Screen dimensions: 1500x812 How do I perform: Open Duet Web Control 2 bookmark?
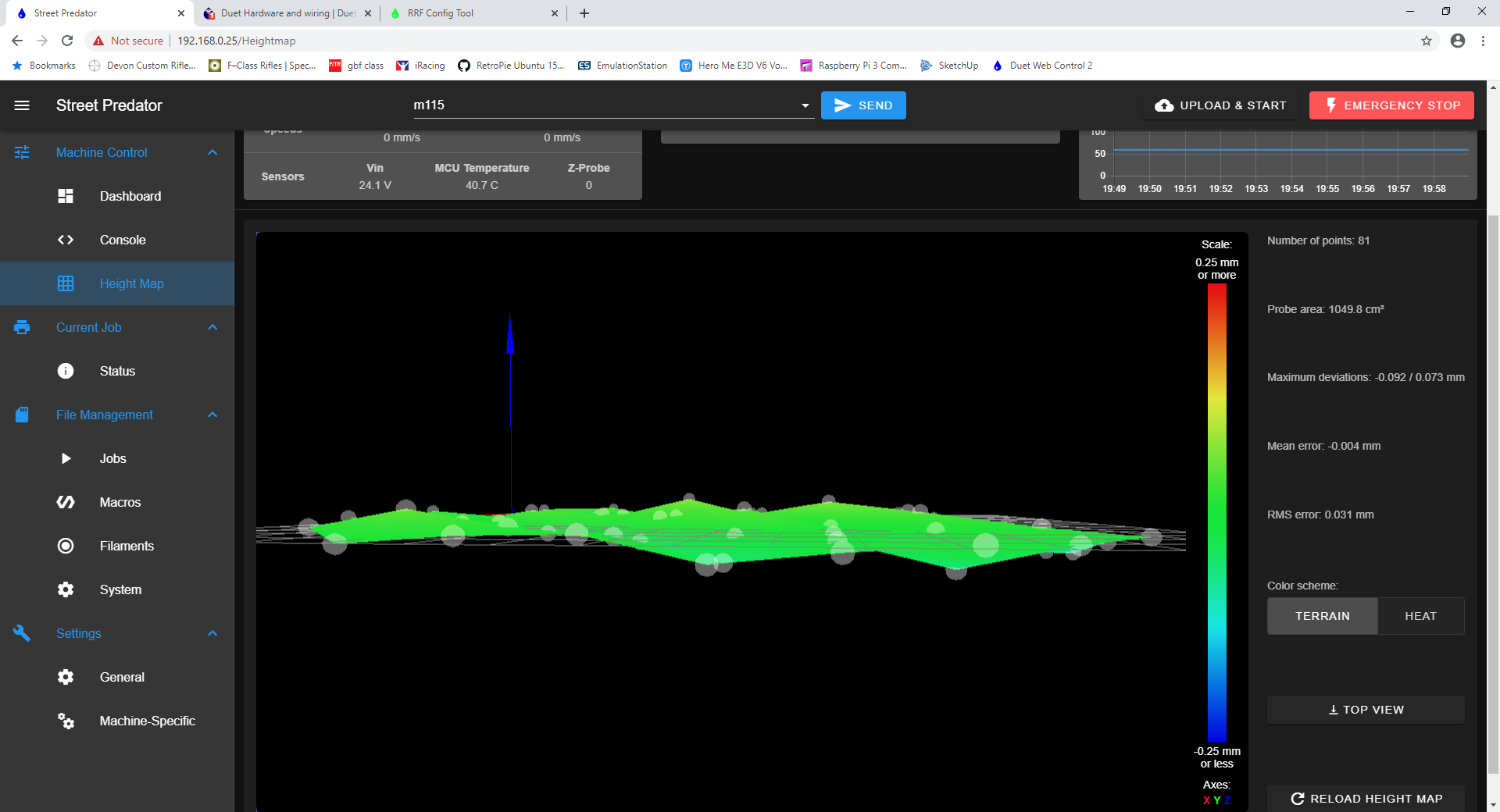1042,66
